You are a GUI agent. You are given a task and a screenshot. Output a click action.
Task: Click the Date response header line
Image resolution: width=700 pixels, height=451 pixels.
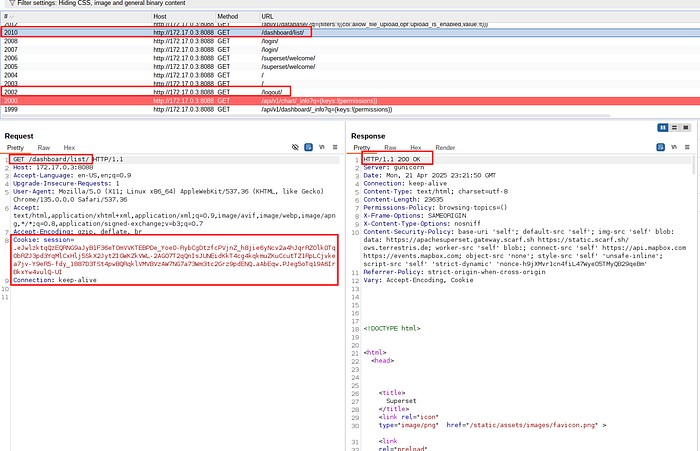[x=429, y=175]
